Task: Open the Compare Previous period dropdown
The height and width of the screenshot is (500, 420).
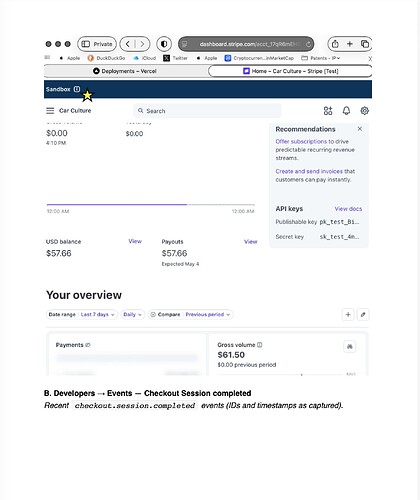Action: 190,314
